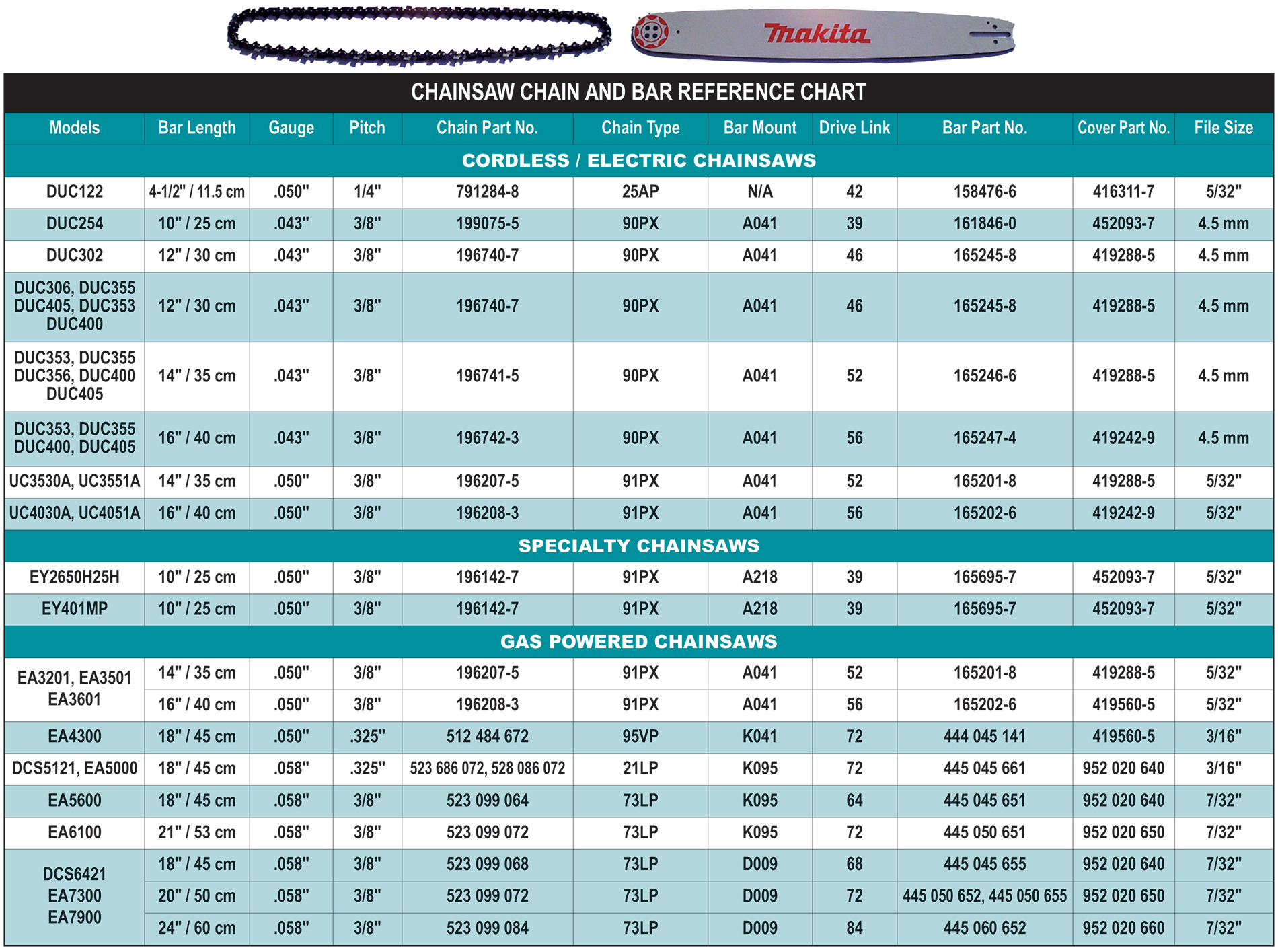Image resolution: width=1278 pixels, height=952 pixels.
Task: Select the 21LP chain type cell
Action: (640, 768)
